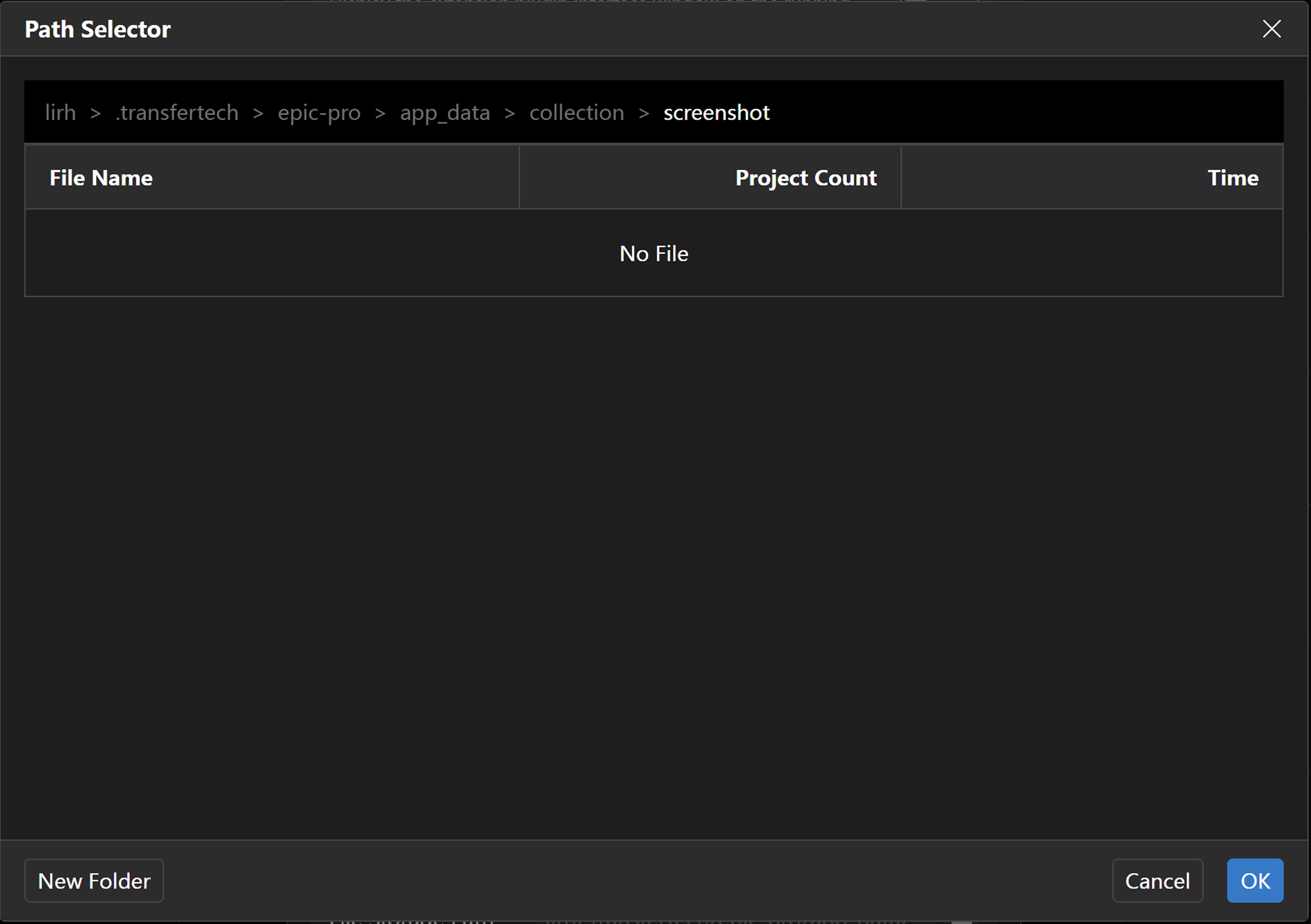Go back to the collection folder
This screenshot has height=924, width=1311.
[x=576, y=113]
